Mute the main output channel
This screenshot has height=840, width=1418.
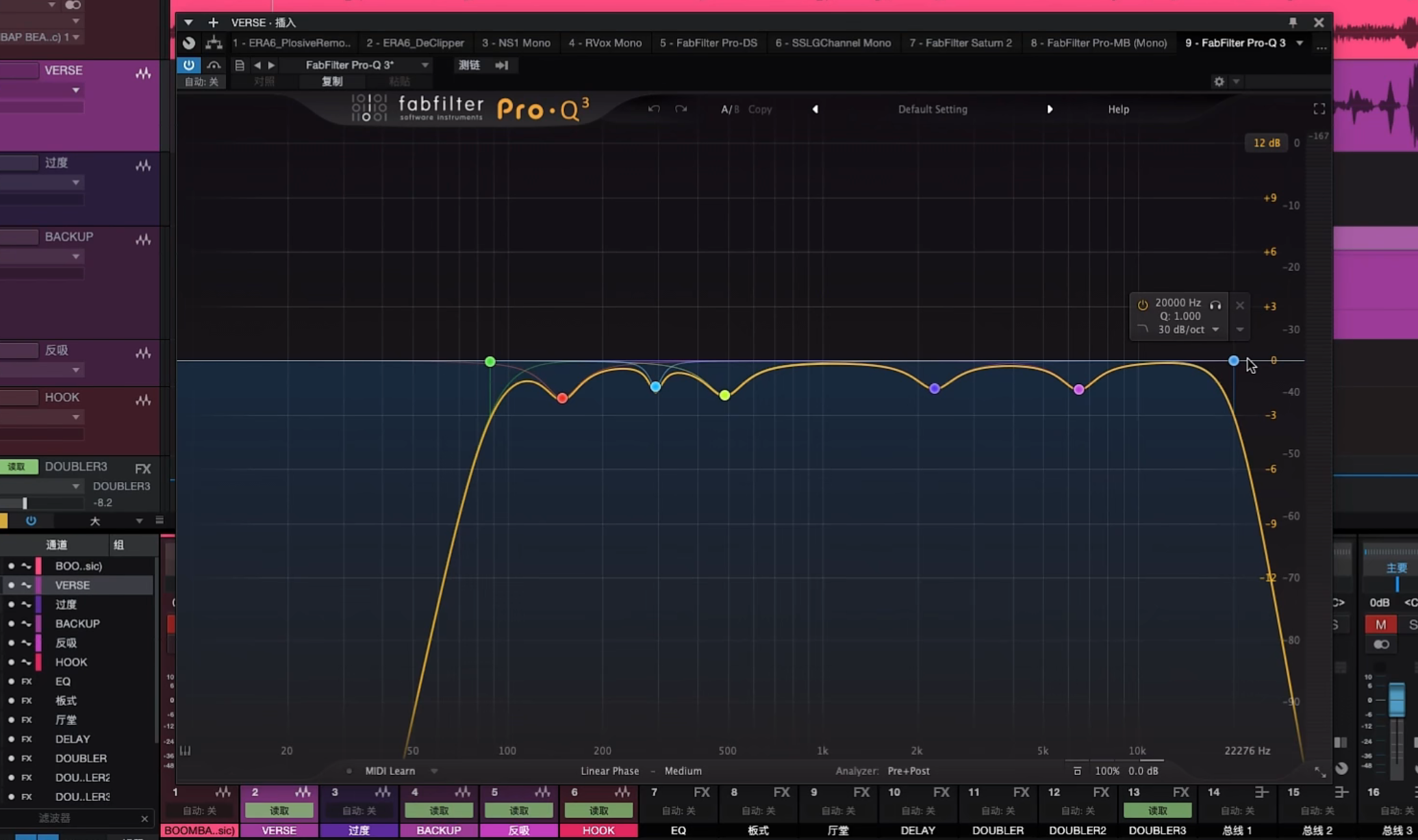coord(1380,624)
